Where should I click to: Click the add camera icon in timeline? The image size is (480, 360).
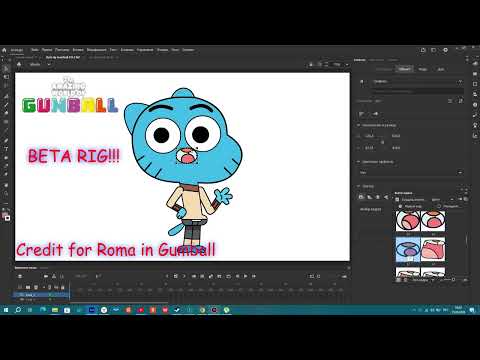click(46, 276)
